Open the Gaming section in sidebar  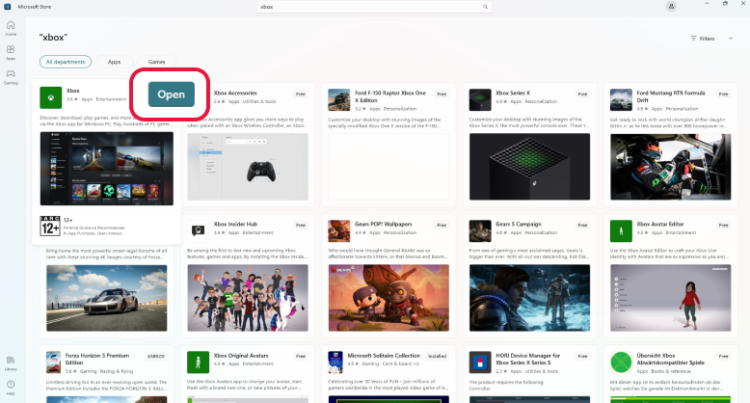coord(11,77)
